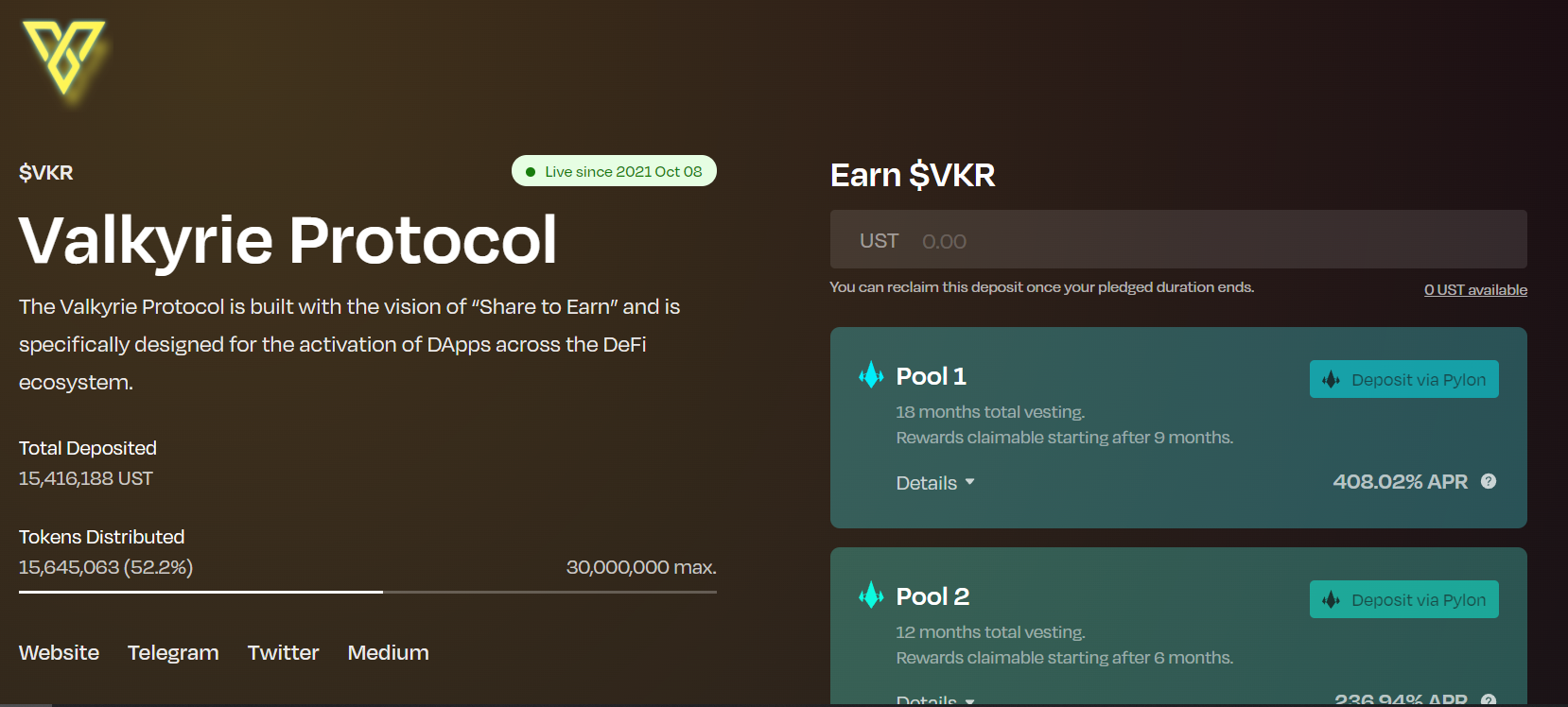Viewport: 1568px width, 707px height.
Task: Expand Details for Pool 1
Action: click(x=934, y=482)
